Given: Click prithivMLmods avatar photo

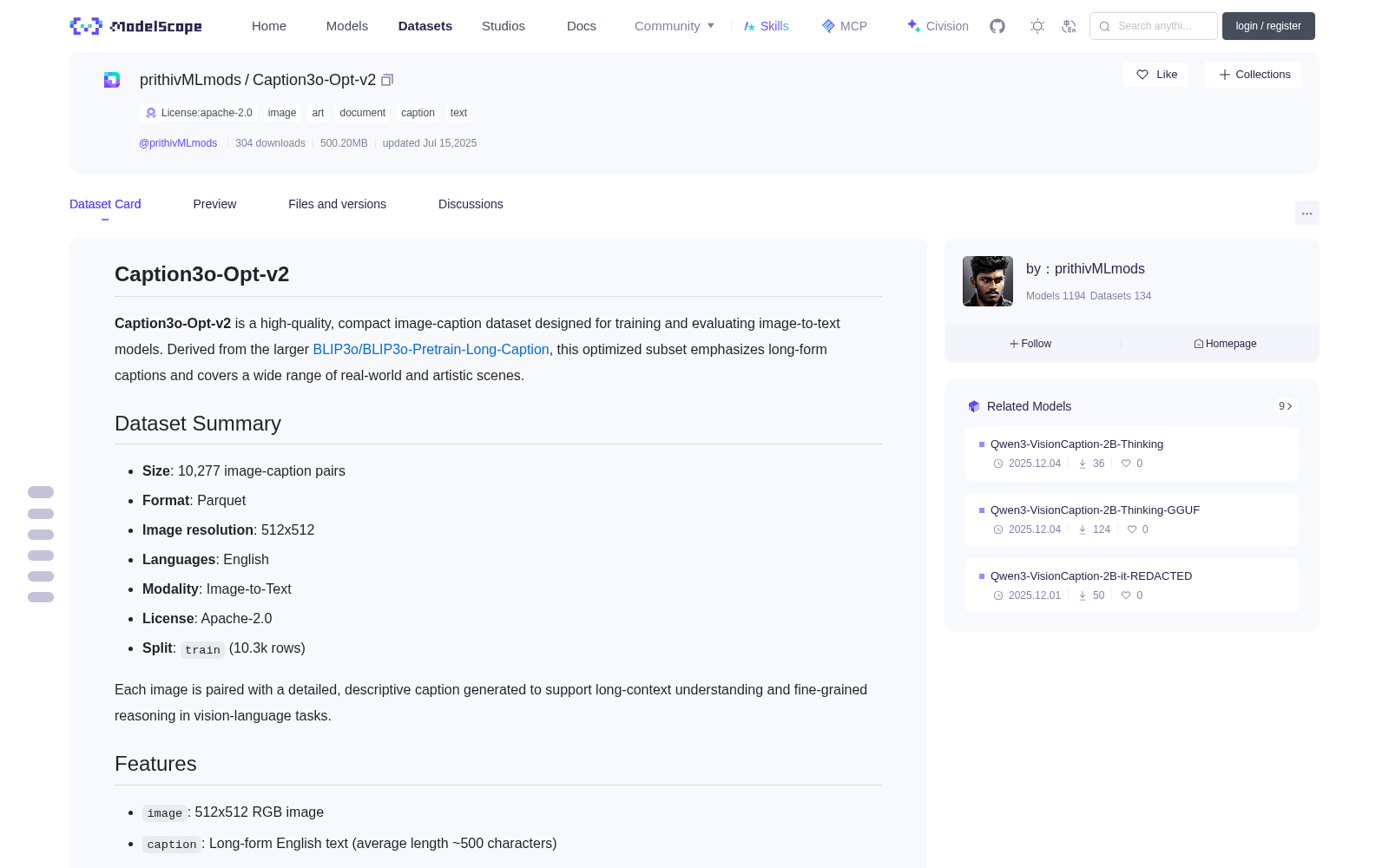Looking at the screenshot, I should pos(988,281).
